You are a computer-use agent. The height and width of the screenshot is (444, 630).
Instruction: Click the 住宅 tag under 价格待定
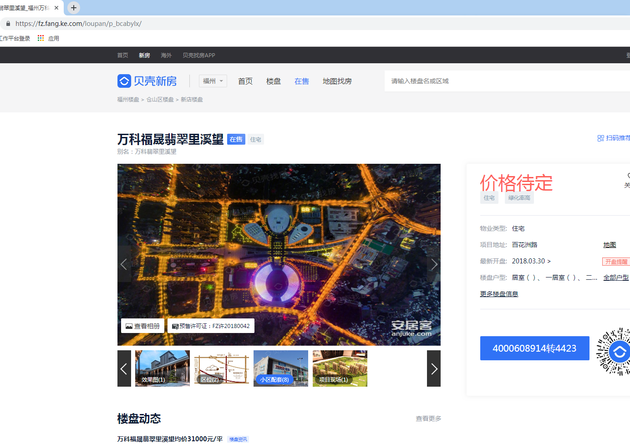tap(489, 198)
